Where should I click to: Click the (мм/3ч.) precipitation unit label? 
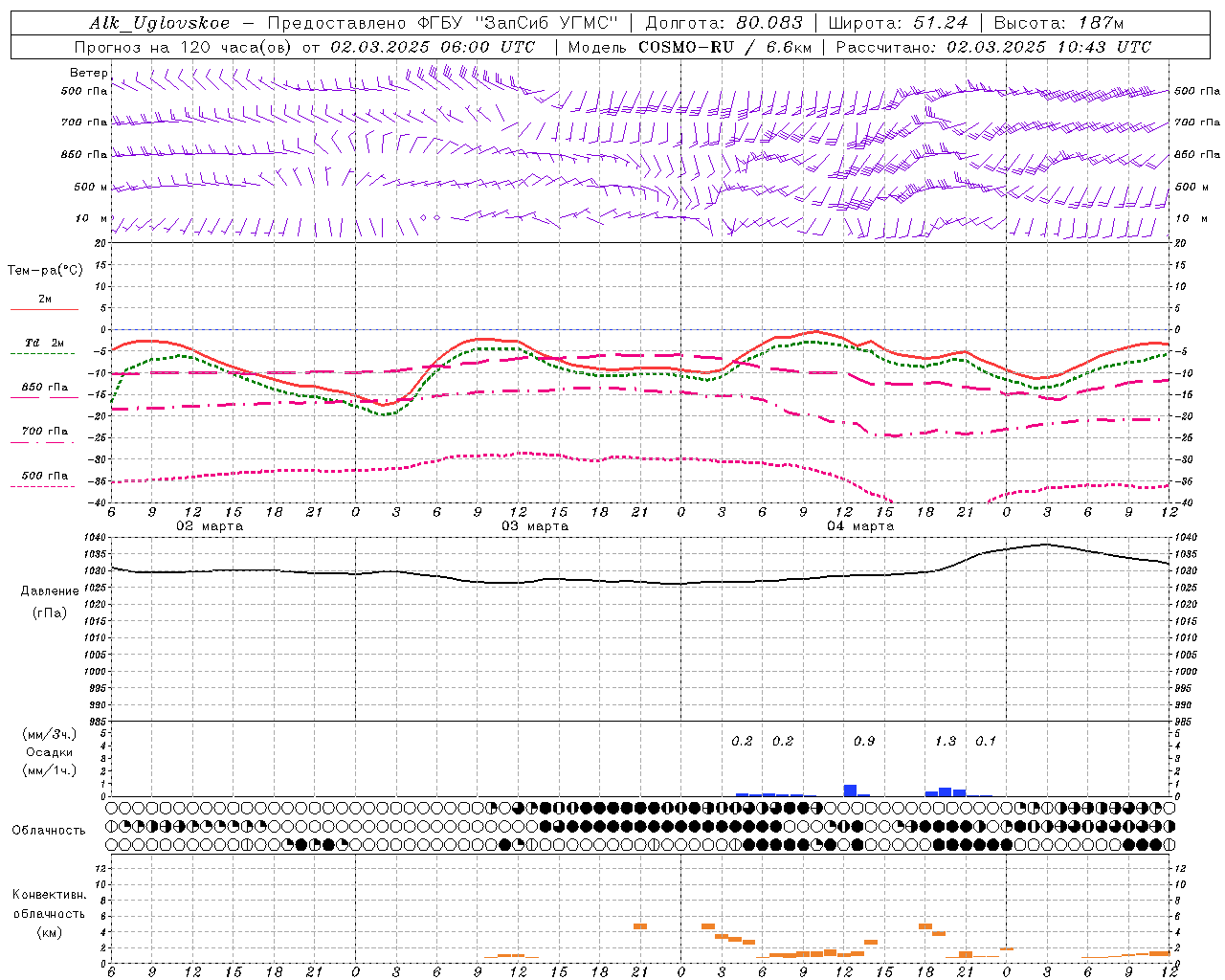coord(49,734)
